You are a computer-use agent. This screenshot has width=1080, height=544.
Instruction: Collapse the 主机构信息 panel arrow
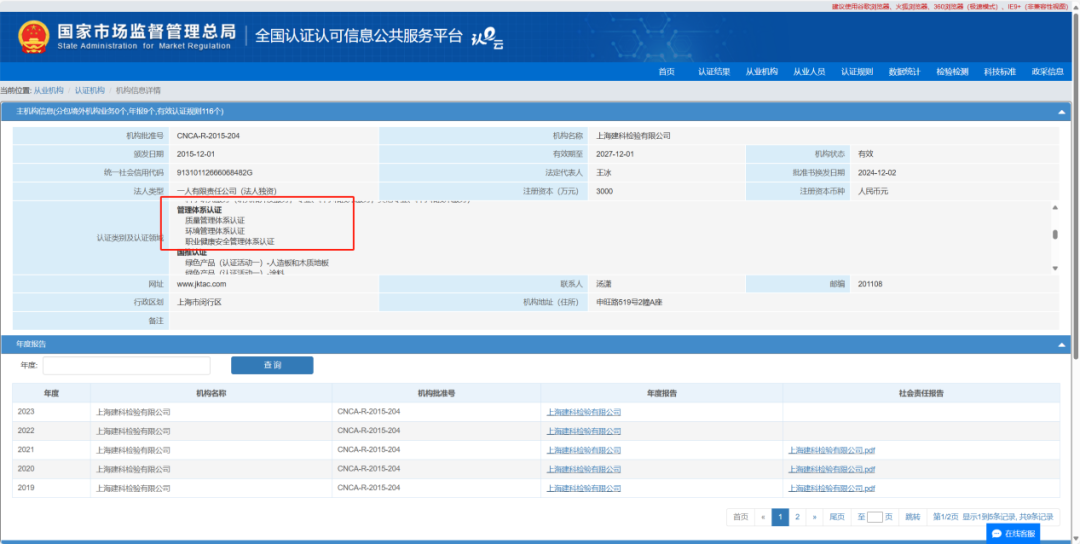click(x=1061, y=112)
